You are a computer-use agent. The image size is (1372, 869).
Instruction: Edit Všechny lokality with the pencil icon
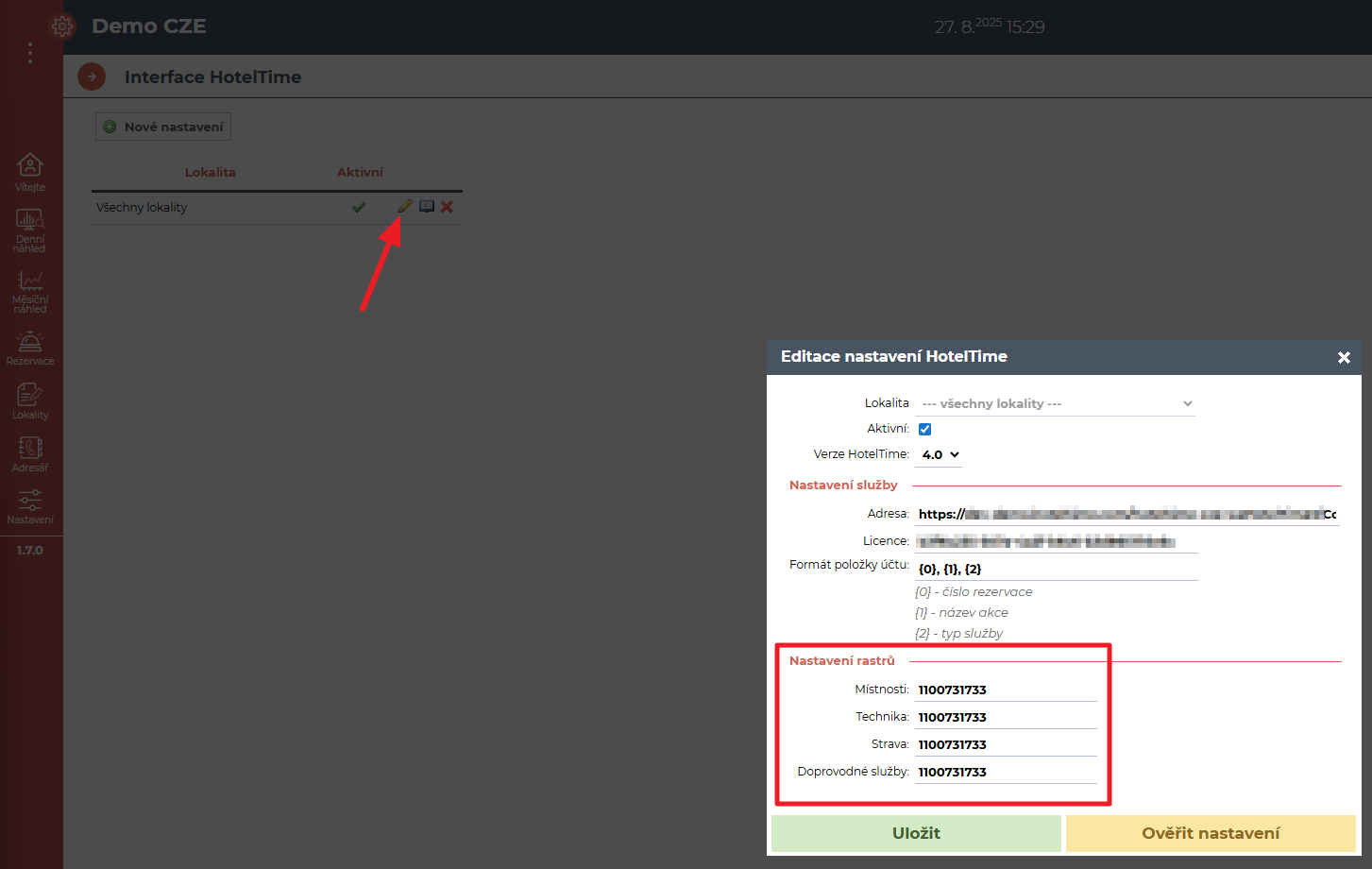[x=405, y=207]
